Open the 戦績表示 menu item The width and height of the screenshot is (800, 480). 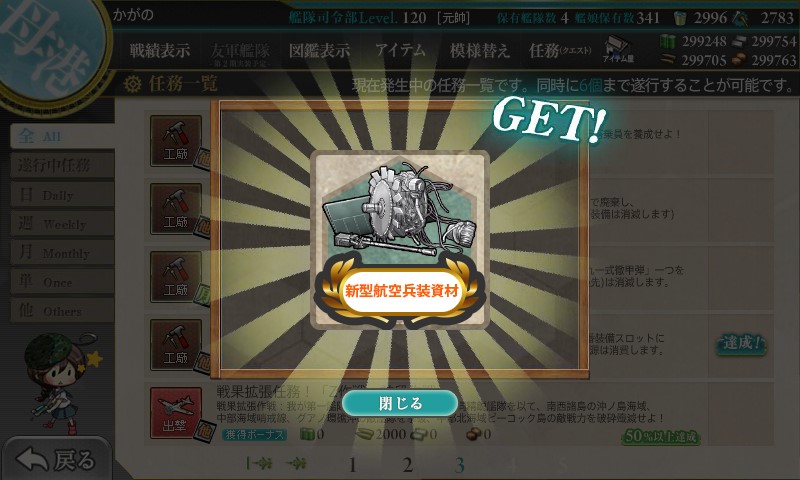point(160,50)
